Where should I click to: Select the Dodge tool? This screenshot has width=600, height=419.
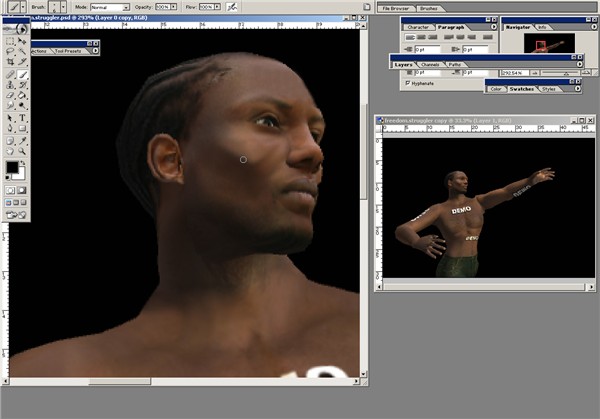(x=22, y=105)
